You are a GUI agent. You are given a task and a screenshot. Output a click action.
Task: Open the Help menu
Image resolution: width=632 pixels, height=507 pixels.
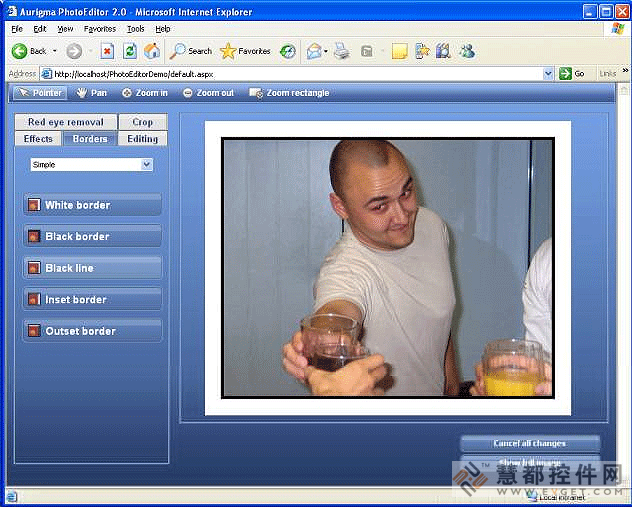click(x=163, y=29)
